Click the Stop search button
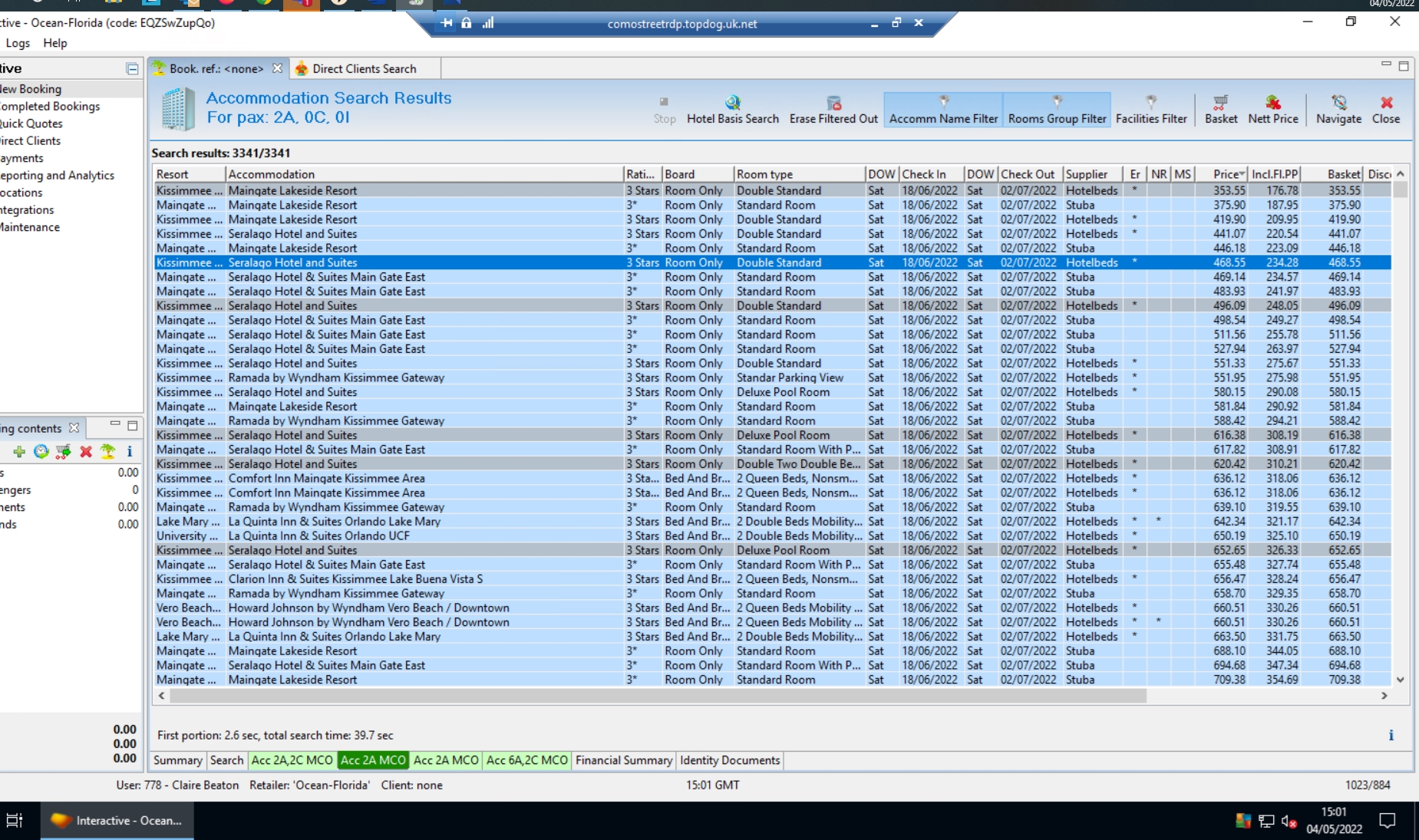Viewport: 1419px width, 840px height. 665,110
